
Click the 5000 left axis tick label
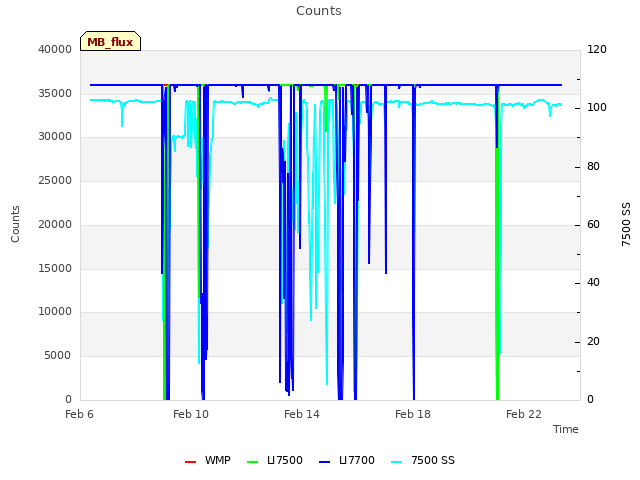[58, 356]
